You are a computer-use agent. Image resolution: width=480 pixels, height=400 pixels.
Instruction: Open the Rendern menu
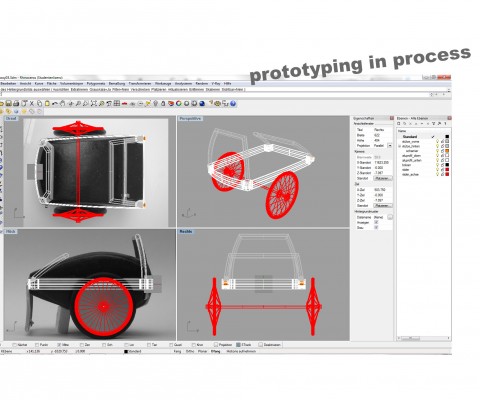[x=202, y=84]
